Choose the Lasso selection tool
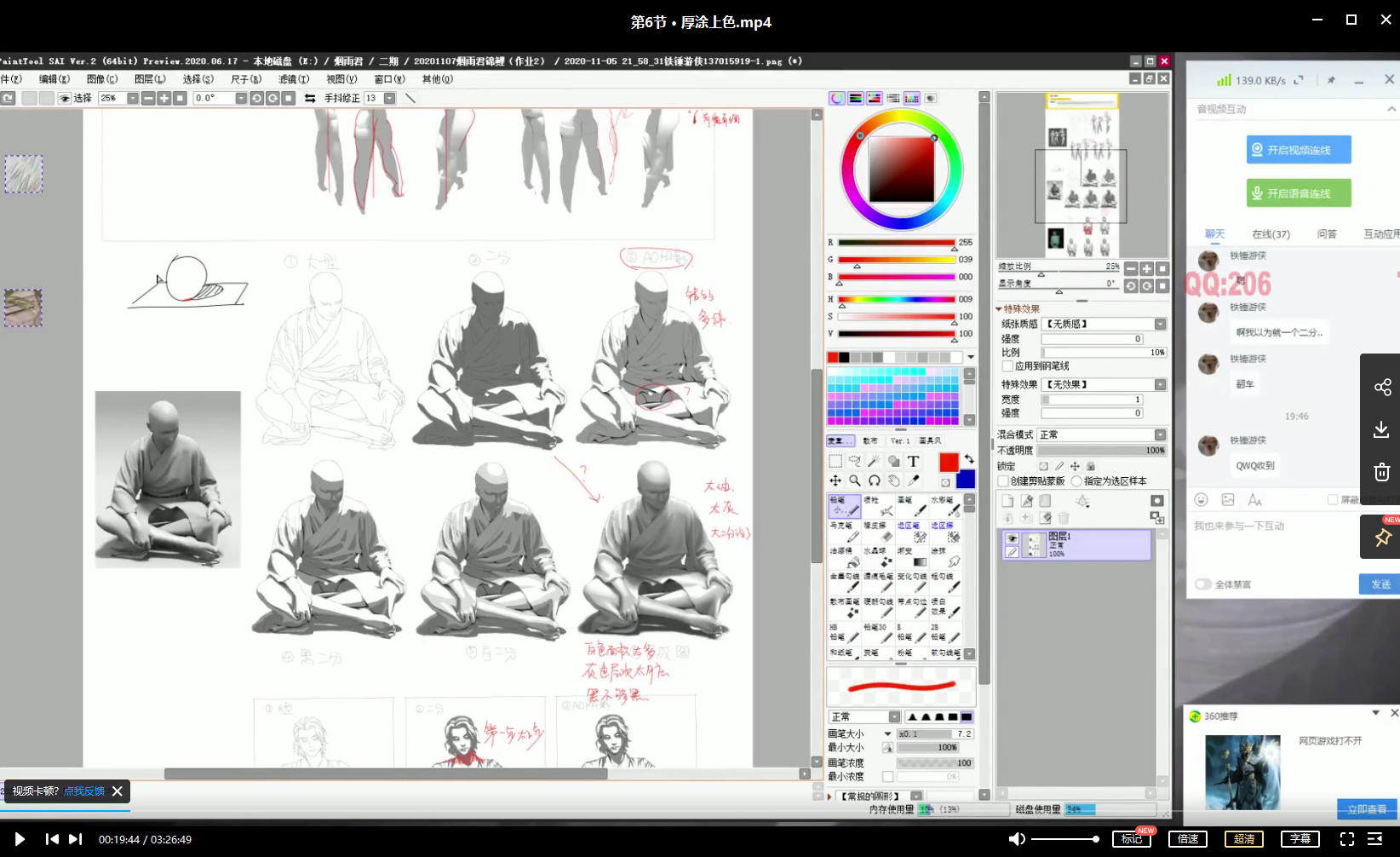This screenshot has width=1400, height=857. pos(854,462)
